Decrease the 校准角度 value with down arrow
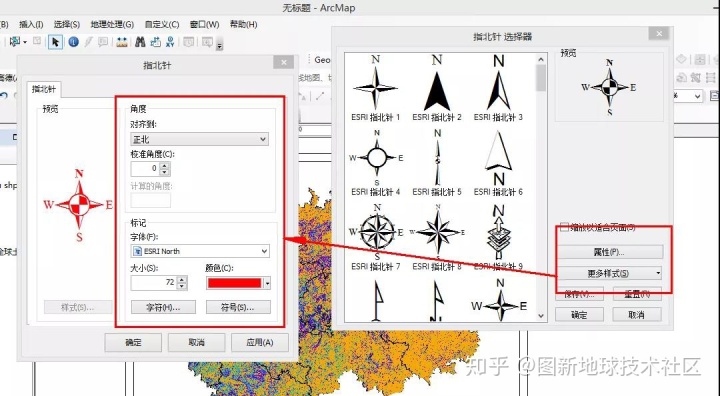Viewport: 720px width, 396px height. [x=165, y=172]
